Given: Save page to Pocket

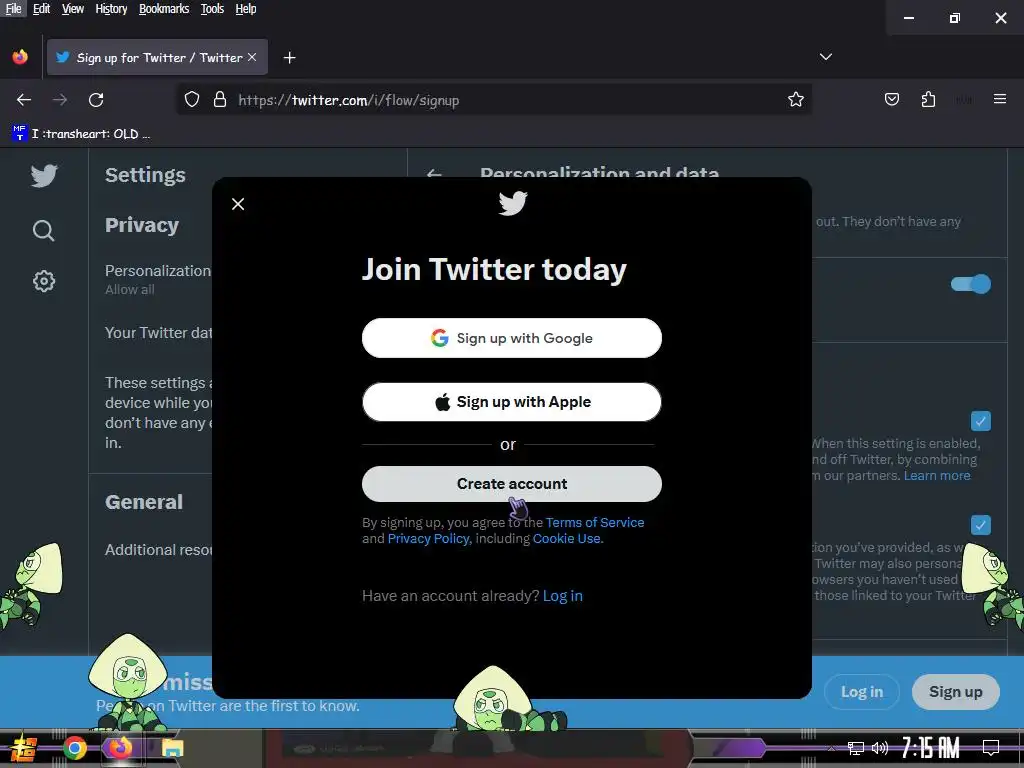Looking at the screenshot, I should (x=891, y=99).
